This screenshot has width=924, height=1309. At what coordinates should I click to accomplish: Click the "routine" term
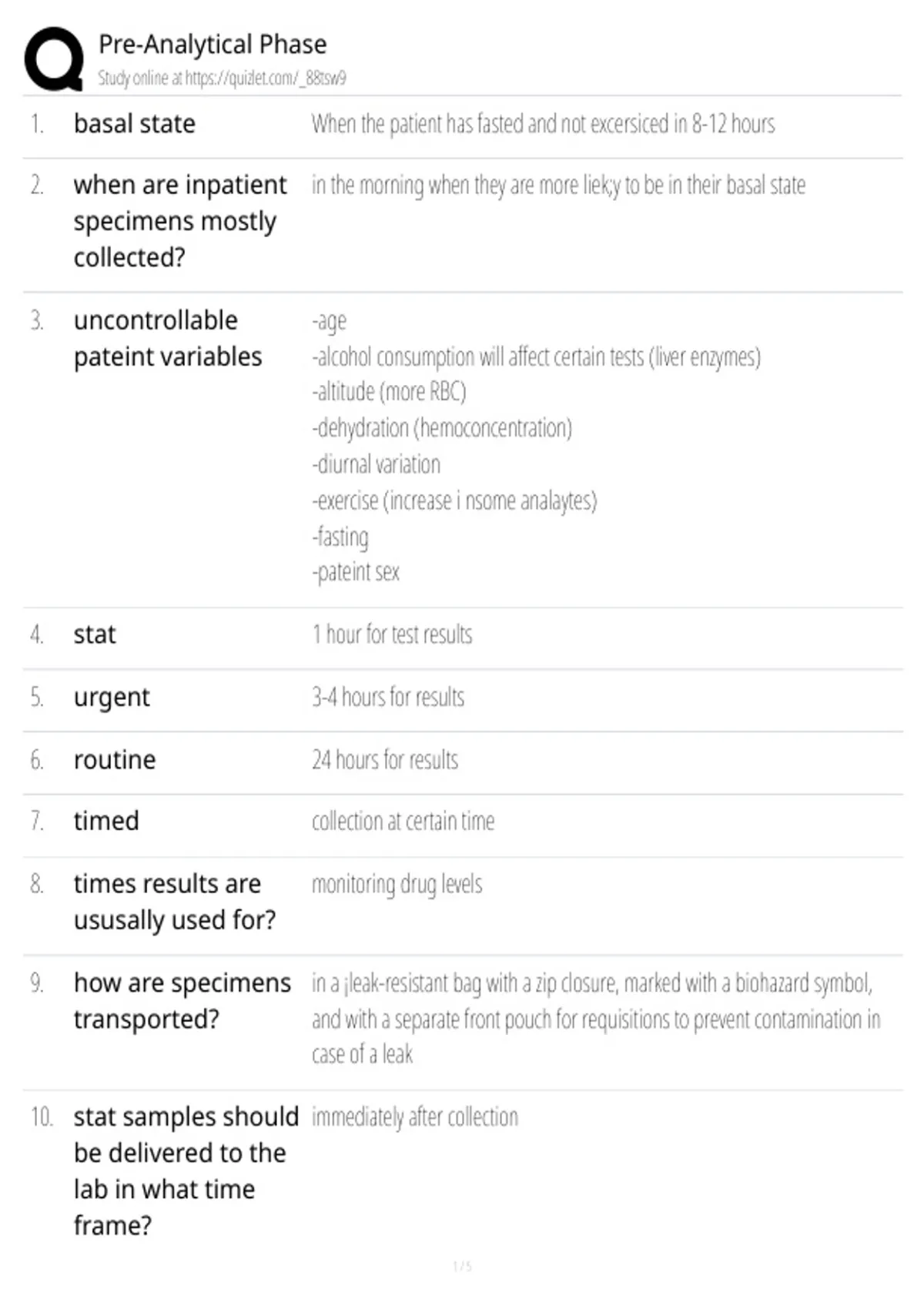coord(115,760)
